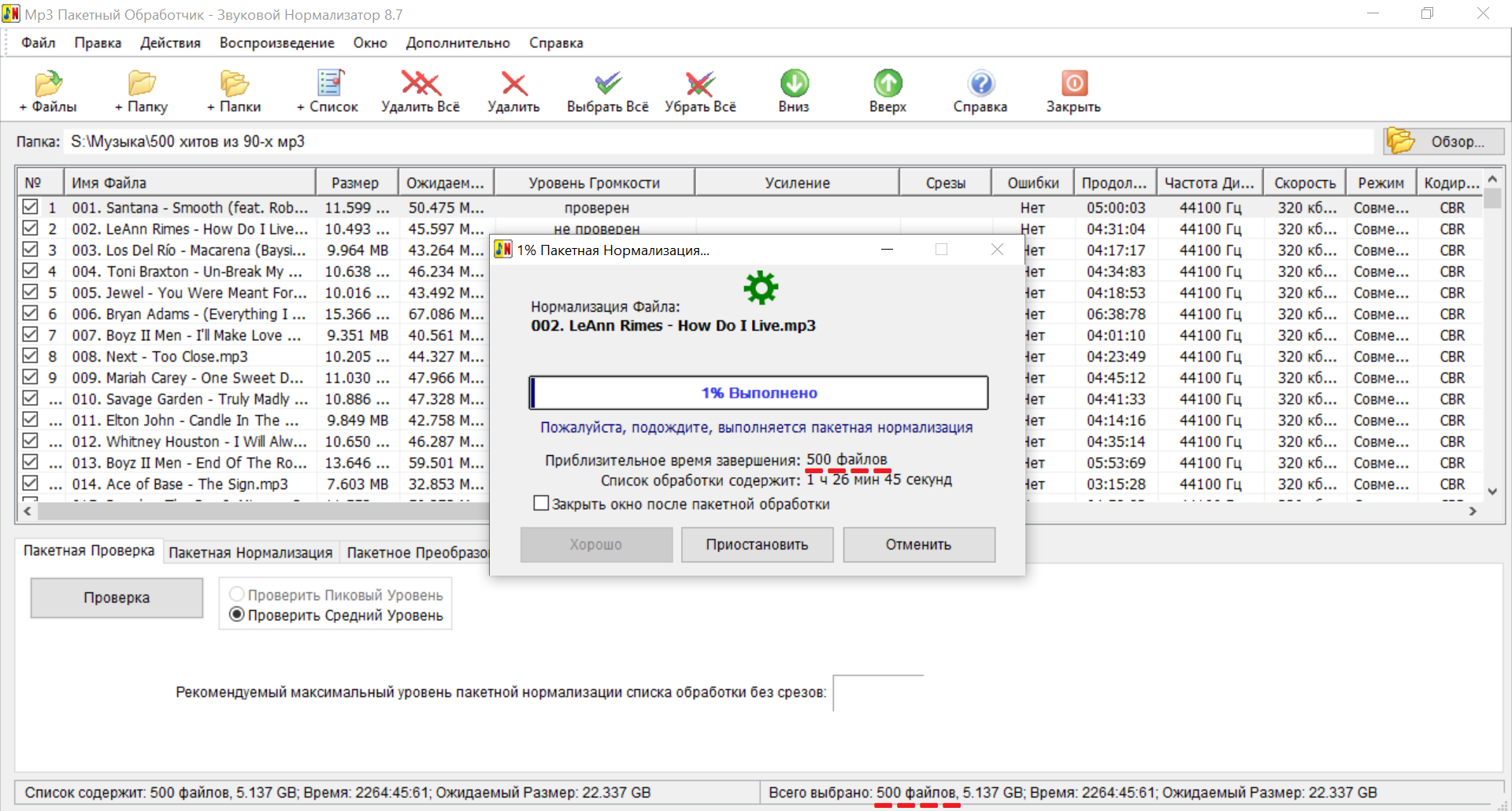Minimize the Пакетная Нормализация dialog

click(887, 250)
